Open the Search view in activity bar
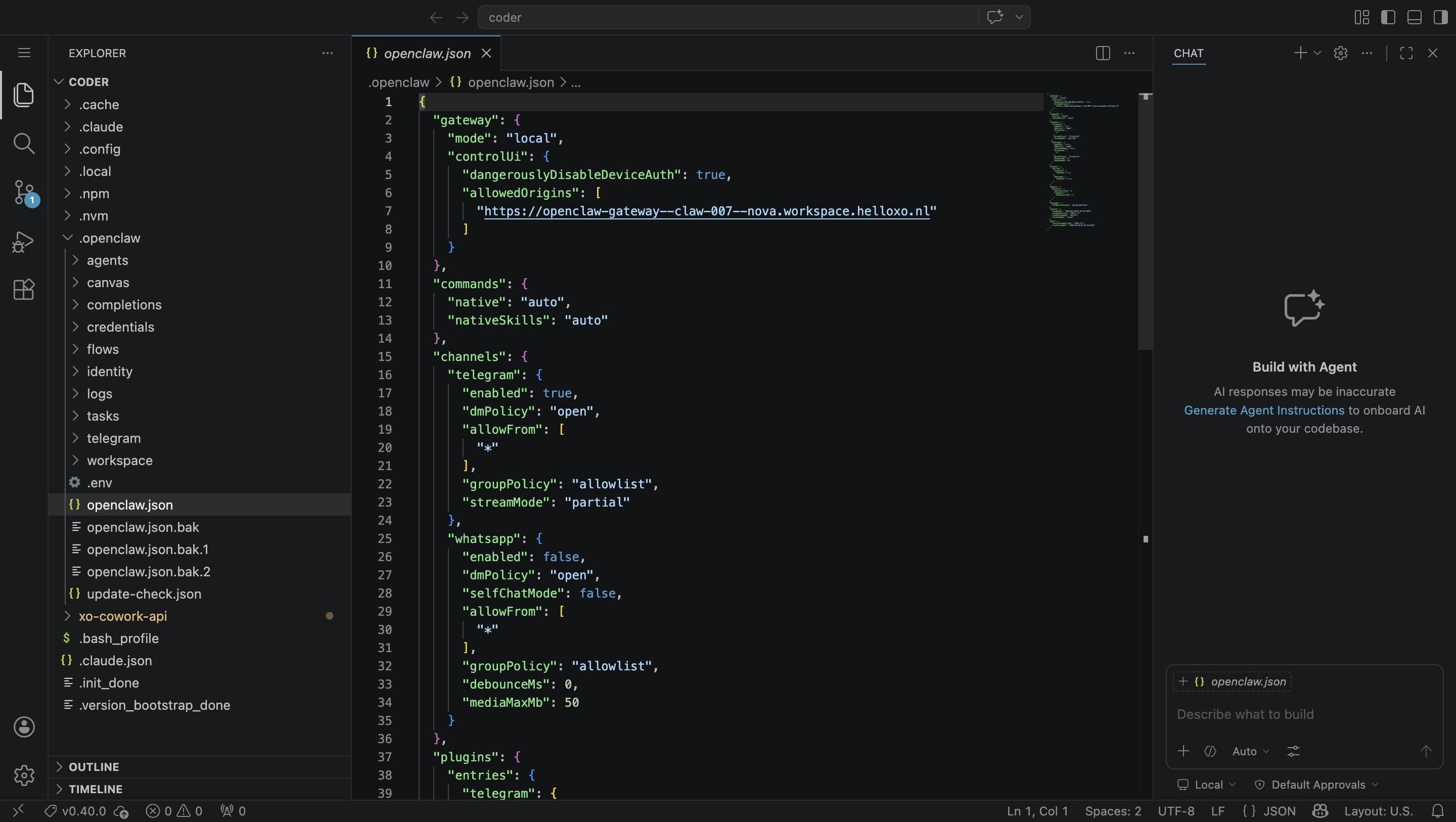Screen dimensions: 1456x822 [x=24, y=144]
